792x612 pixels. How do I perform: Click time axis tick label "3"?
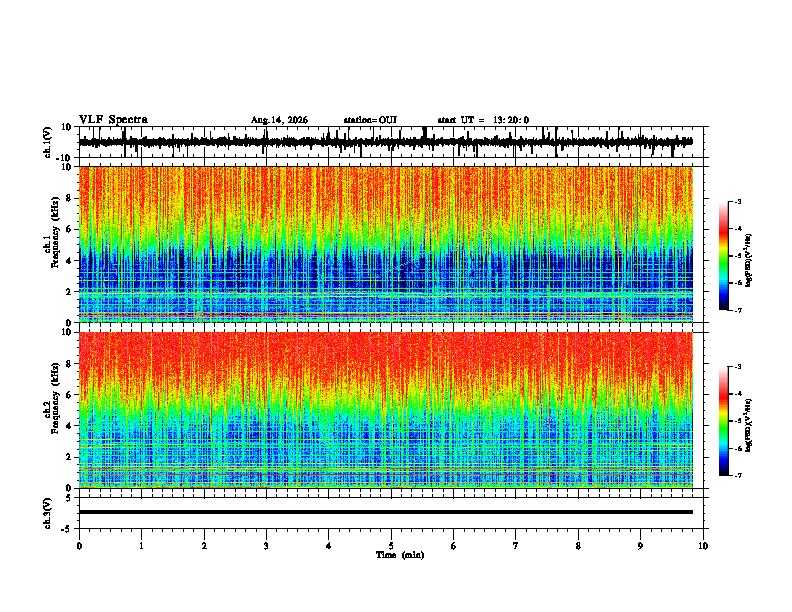[x=266, y=546]
